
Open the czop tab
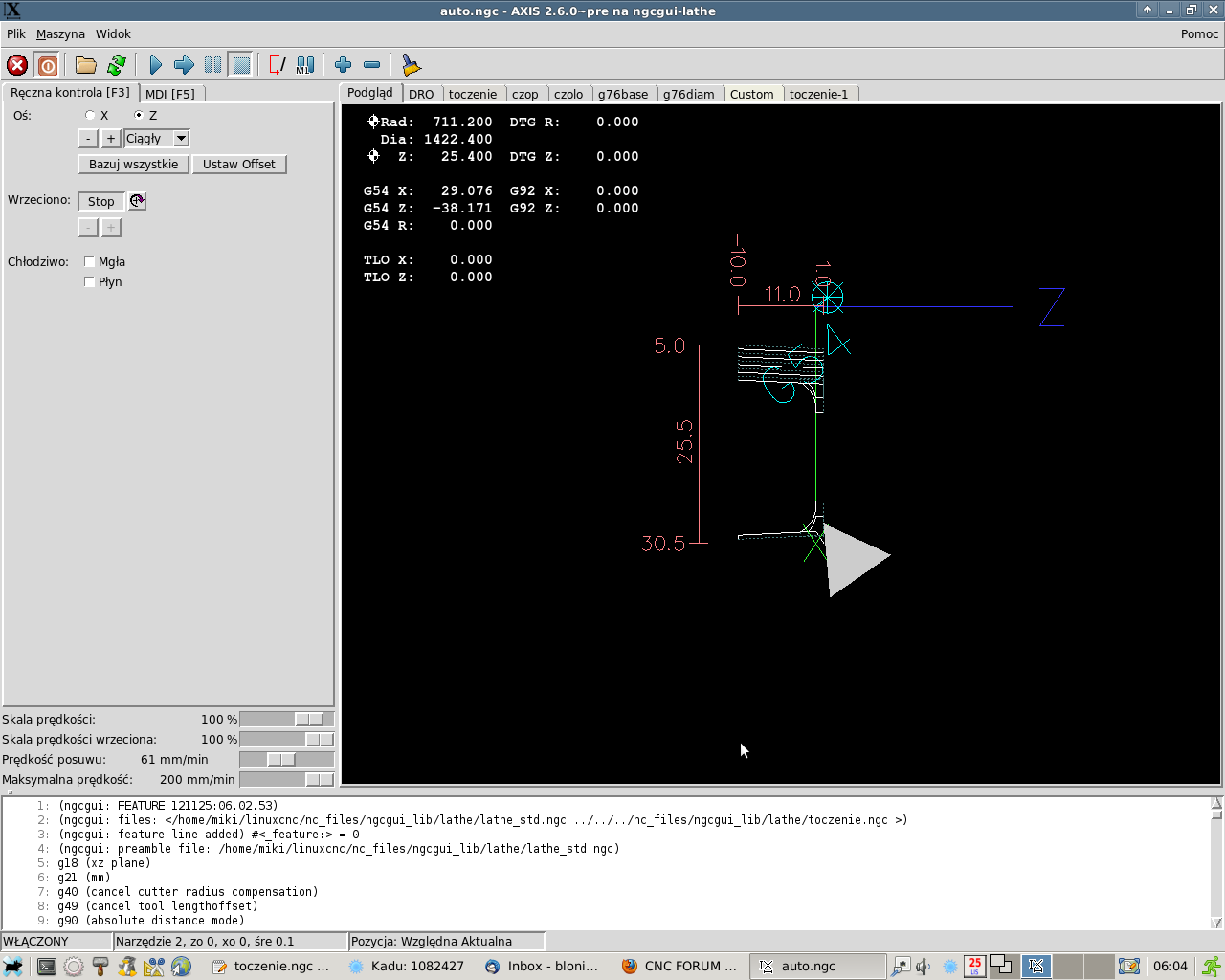(x=524, y=94)
